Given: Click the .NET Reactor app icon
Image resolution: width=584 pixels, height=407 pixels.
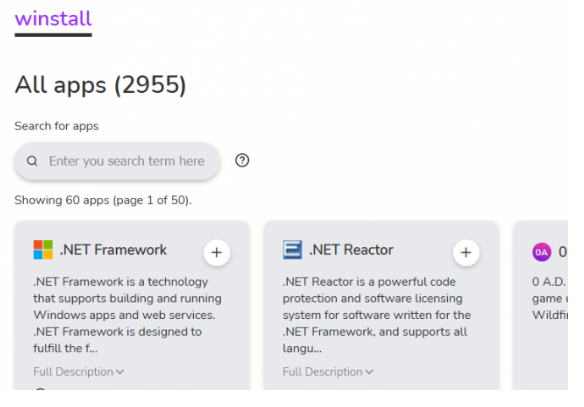Looking at the screenshot, I should [292, 249].
